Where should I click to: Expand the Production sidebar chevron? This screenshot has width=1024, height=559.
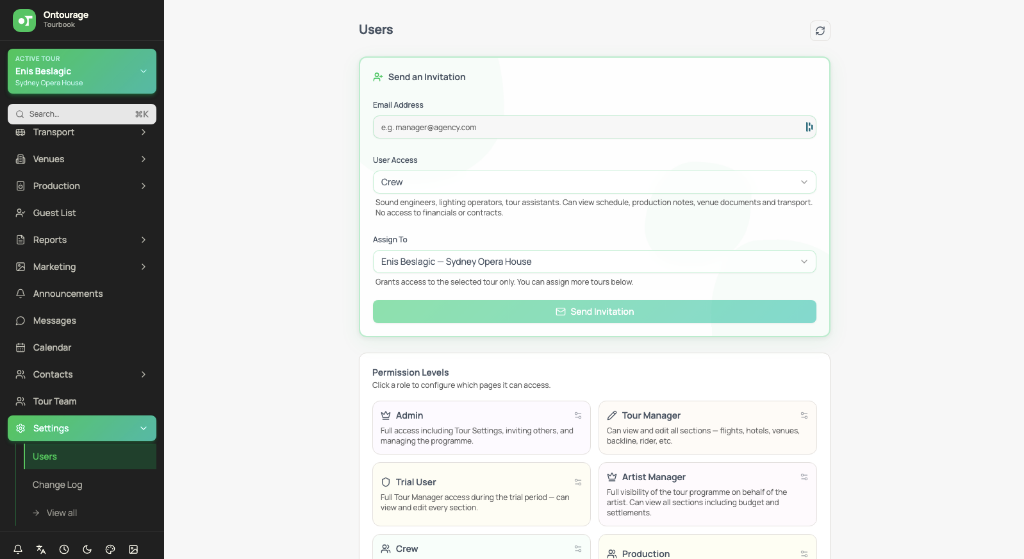pos(143,186)
